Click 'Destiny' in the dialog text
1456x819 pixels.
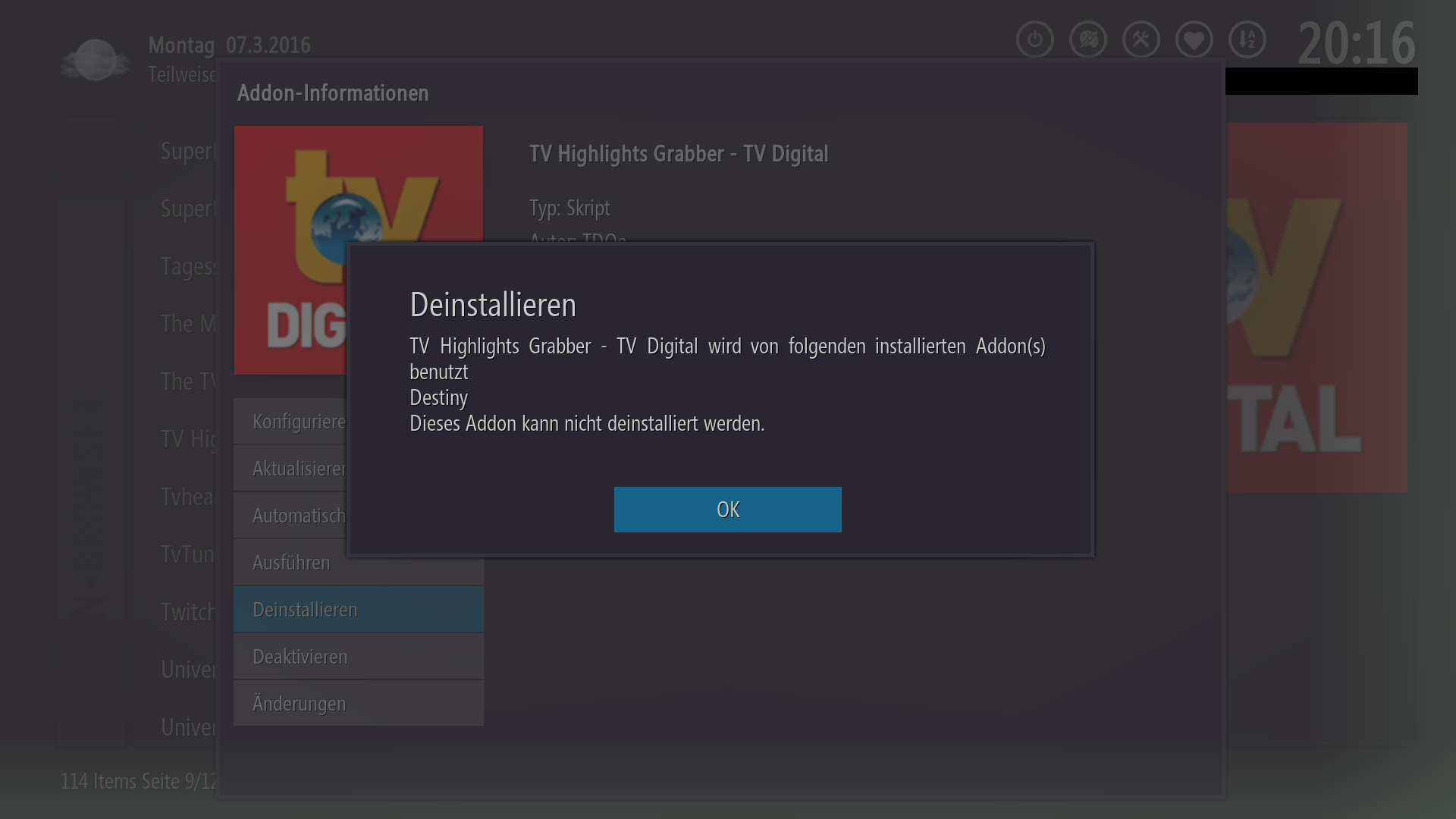click(x=438, y=398)
